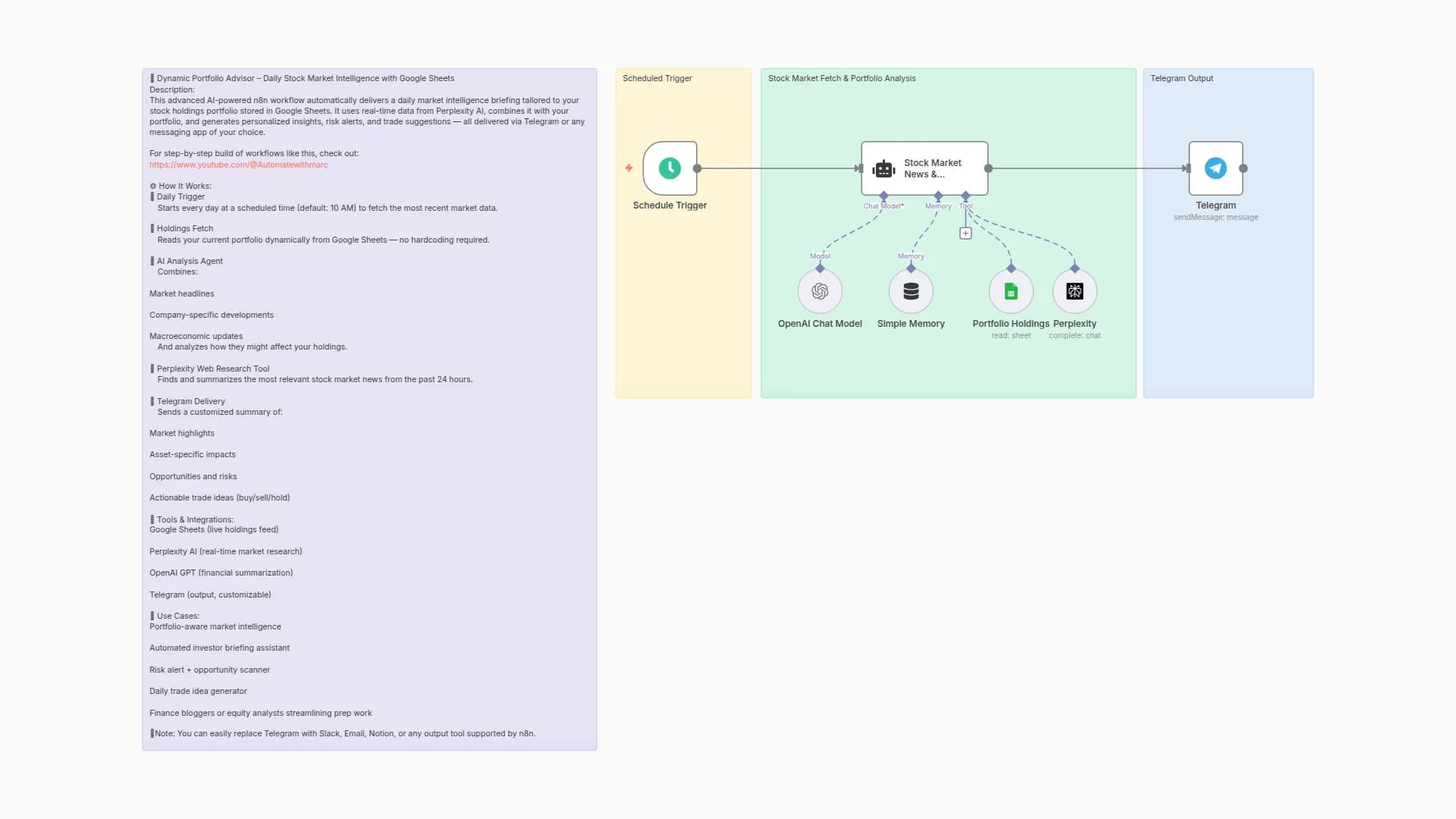Open the Telegram node
Image resolution: width=1456 pixels, height=819 pixels.
coord(1215,168)
